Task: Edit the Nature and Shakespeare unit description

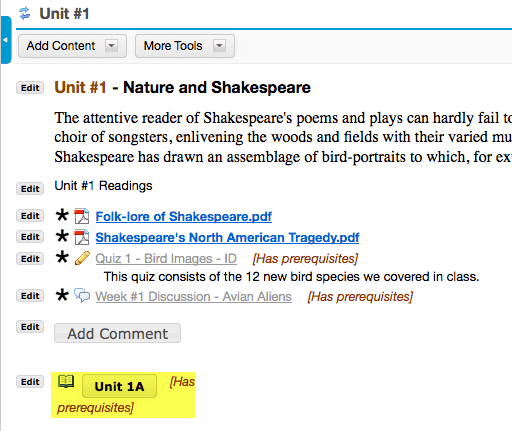Action: (x=30, y=88)
